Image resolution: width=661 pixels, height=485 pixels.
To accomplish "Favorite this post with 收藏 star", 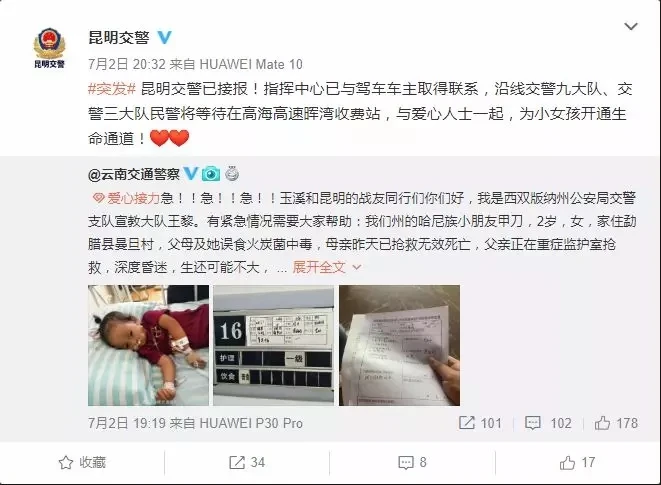I will click(x=82, y=463).
